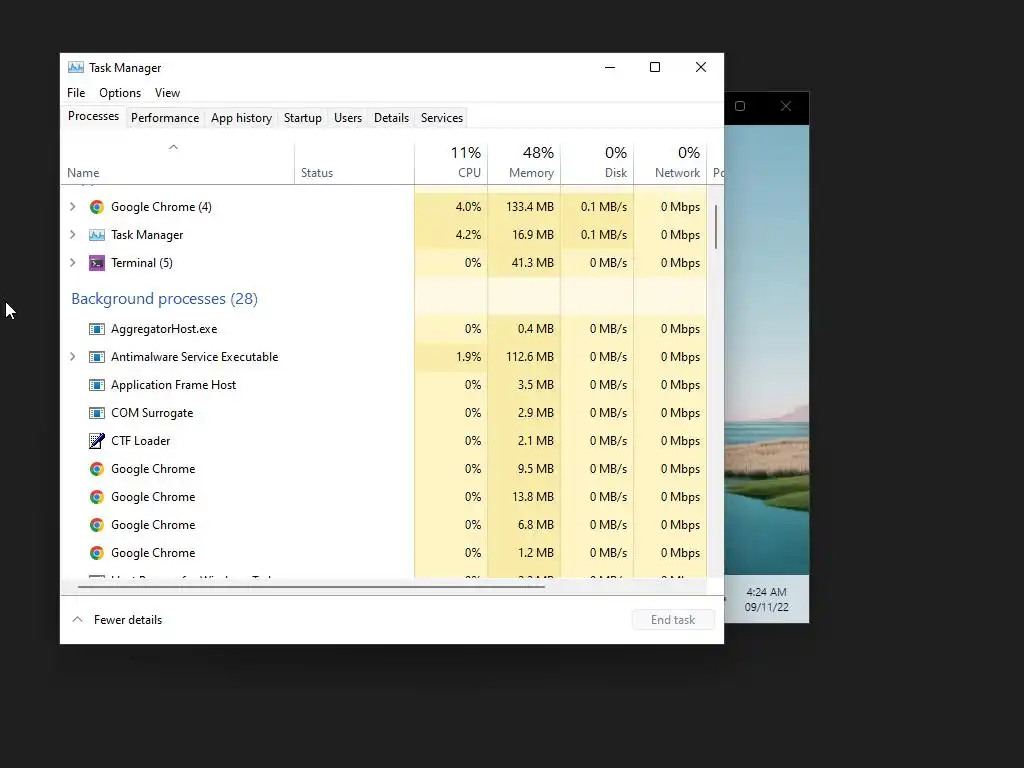Click the 1.9% CPU value
The width and height of the screenshot is (1024, 768).
(x=468, y=357)
